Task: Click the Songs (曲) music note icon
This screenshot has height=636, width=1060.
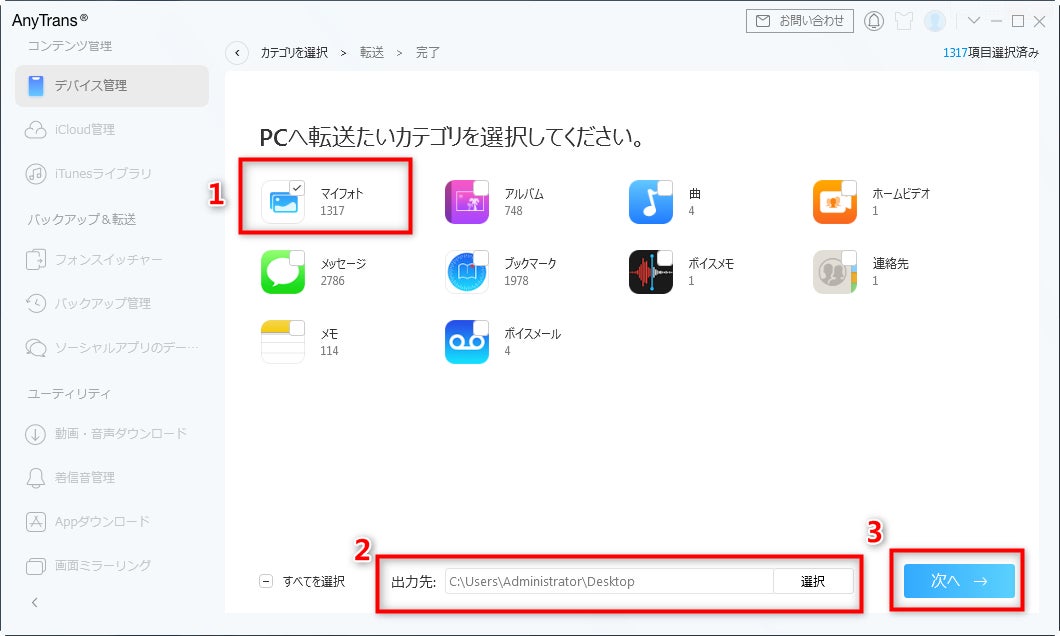Action: (x=650, y=202)
